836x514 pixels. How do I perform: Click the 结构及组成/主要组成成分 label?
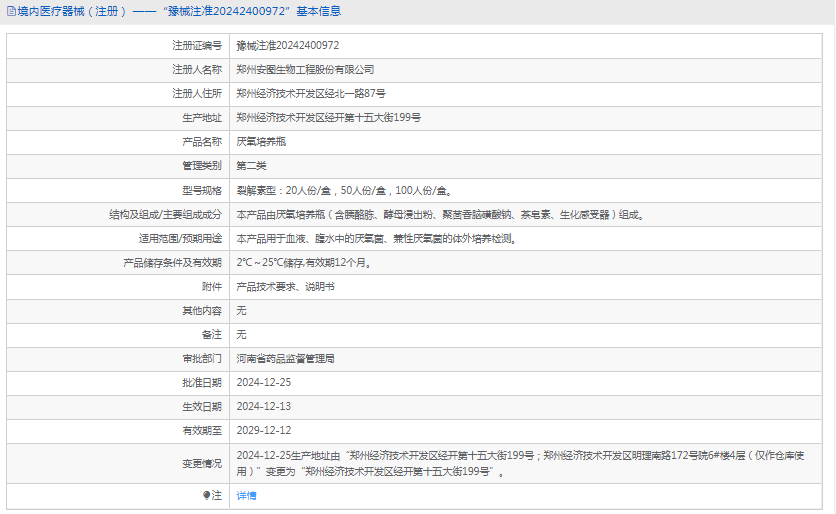(165, 215)
